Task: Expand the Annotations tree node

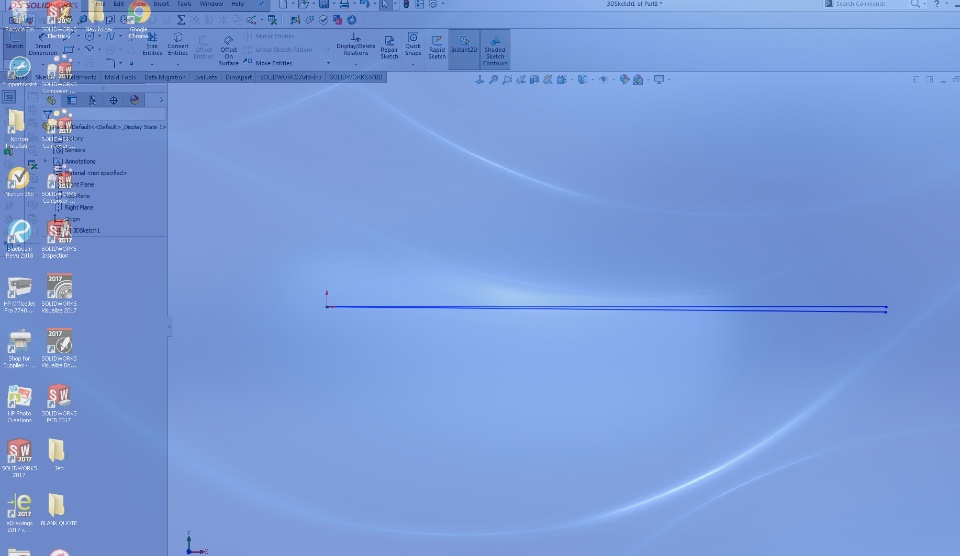Action: click(45, 162)
